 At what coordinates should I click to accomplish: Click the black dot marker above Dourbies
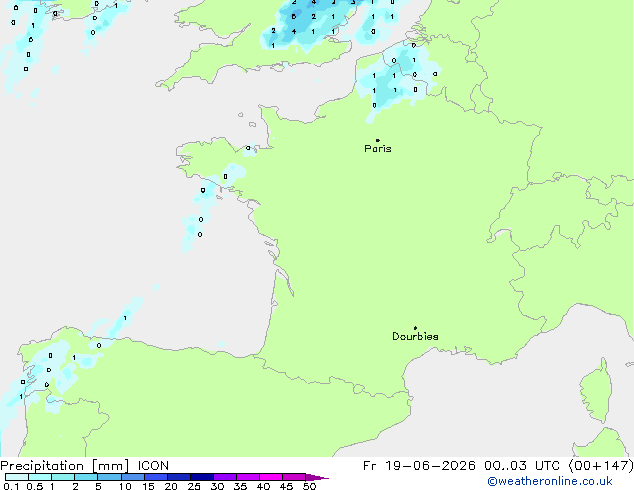[415, 328]
